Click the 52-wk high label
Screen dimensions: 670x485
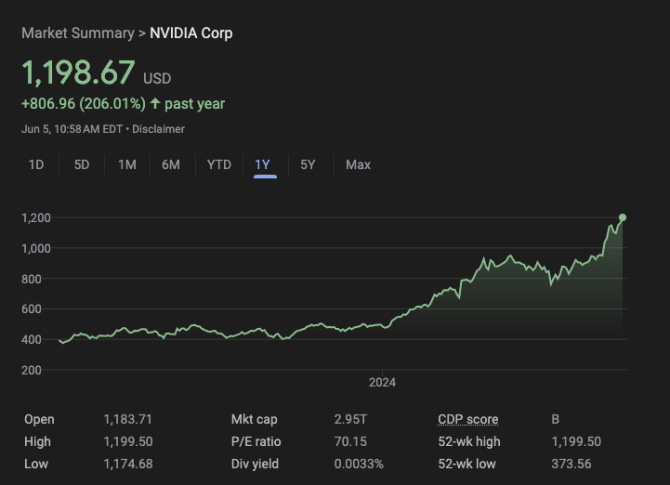(469, 441)
